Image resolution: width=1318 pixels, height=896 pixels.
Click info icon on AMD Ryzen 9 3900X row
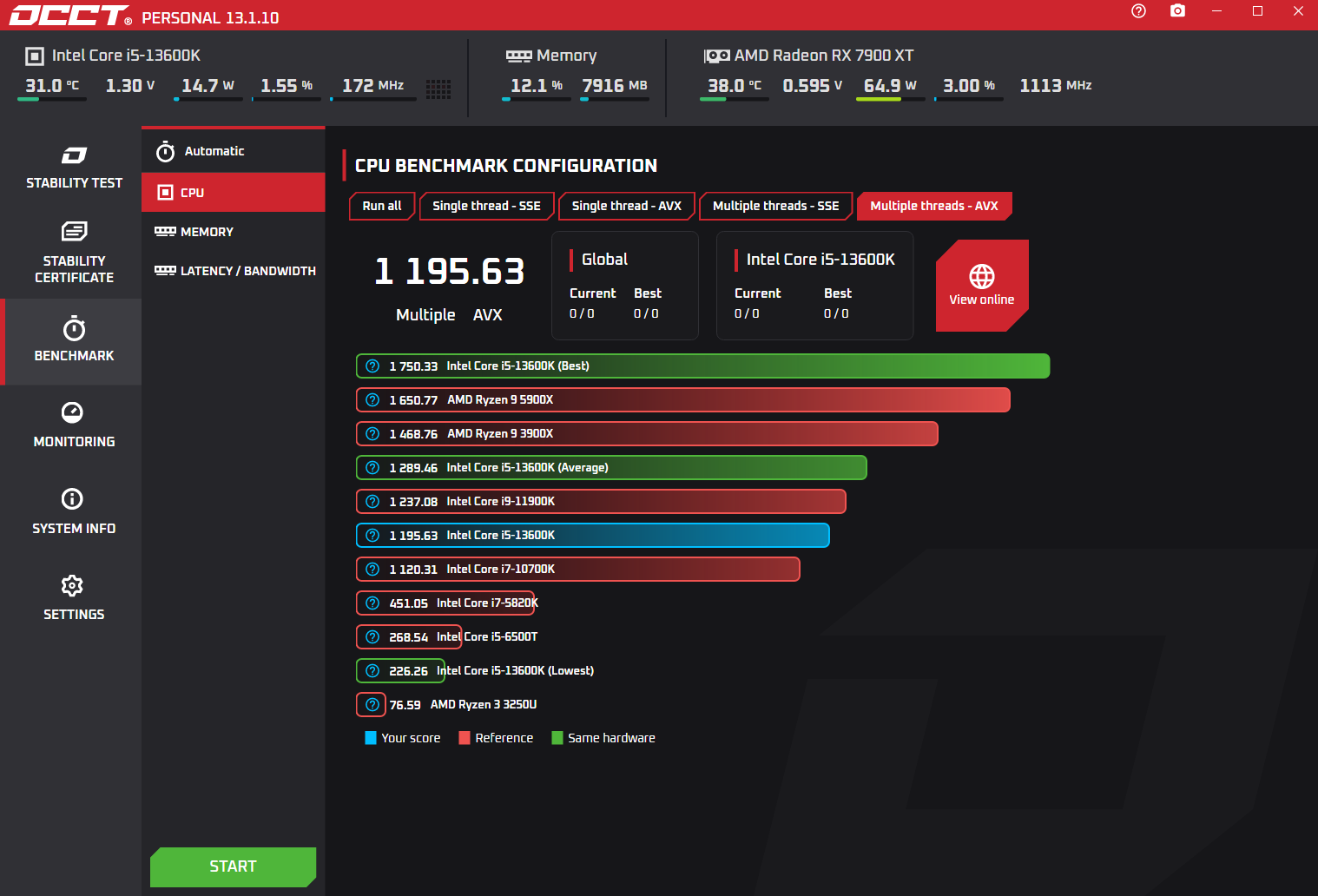coord(372,434)
